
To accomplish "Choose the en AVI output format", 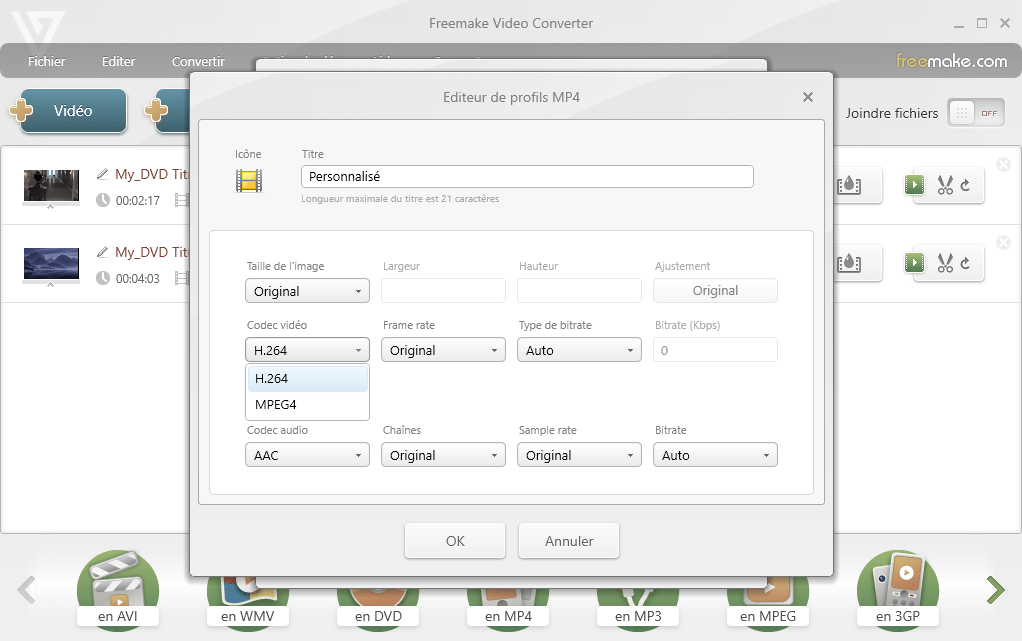I will click(118, 589).
